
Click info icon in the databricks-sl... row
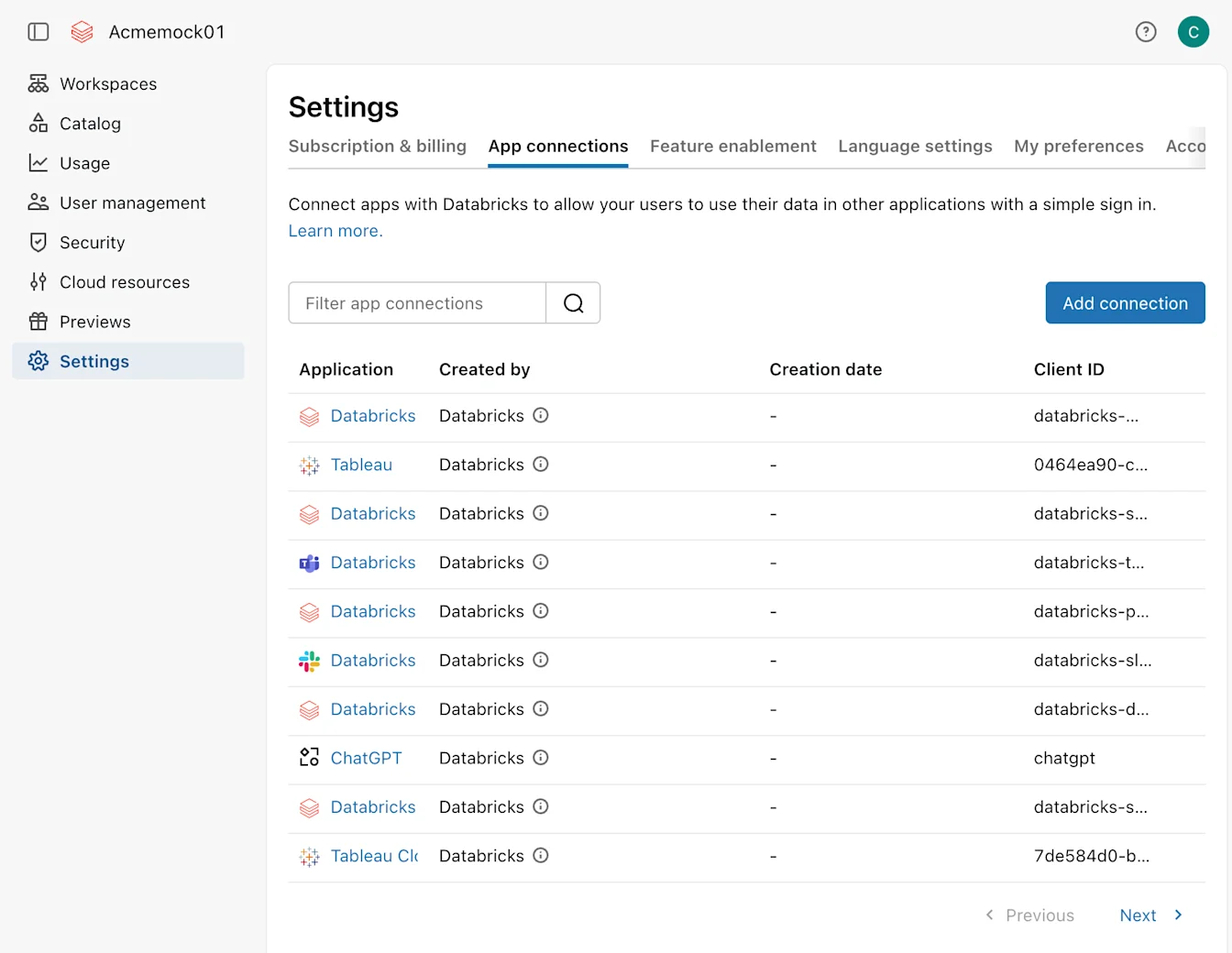[x=541, y=660]
